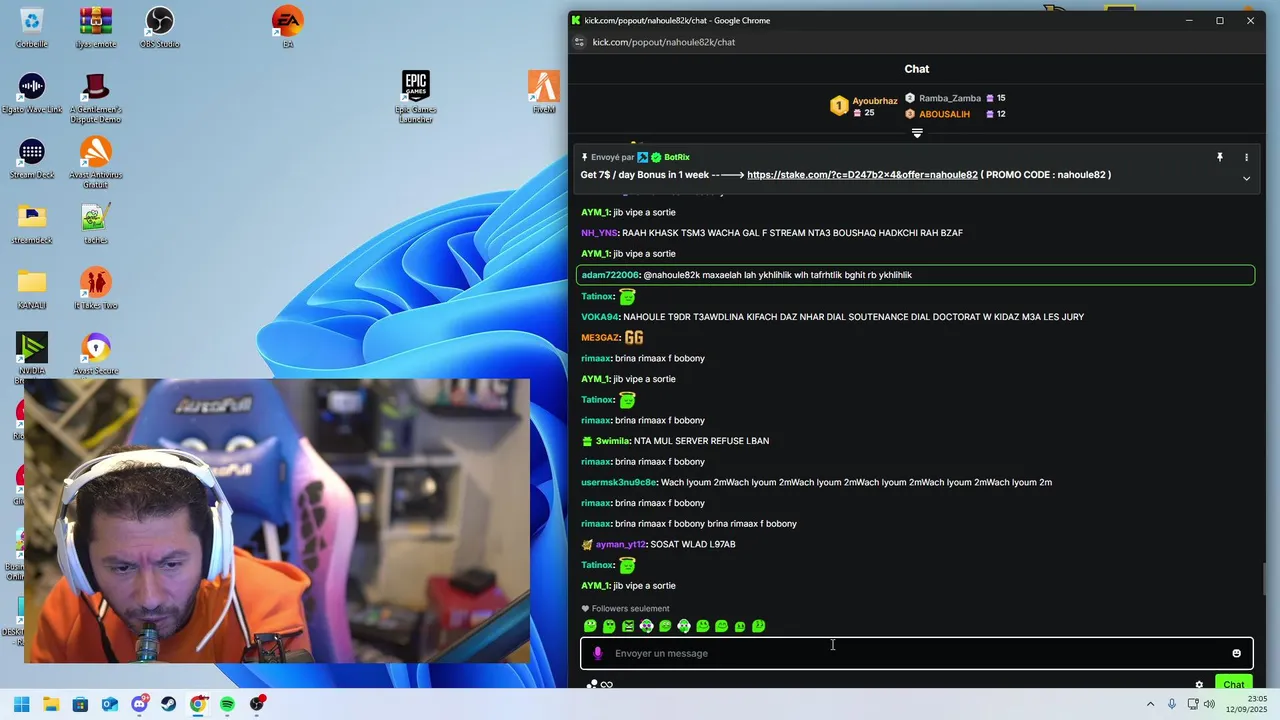Screen dimensions: 1280x720
Task: Click the webcam overlay video
Action: (x=277, y=520)
